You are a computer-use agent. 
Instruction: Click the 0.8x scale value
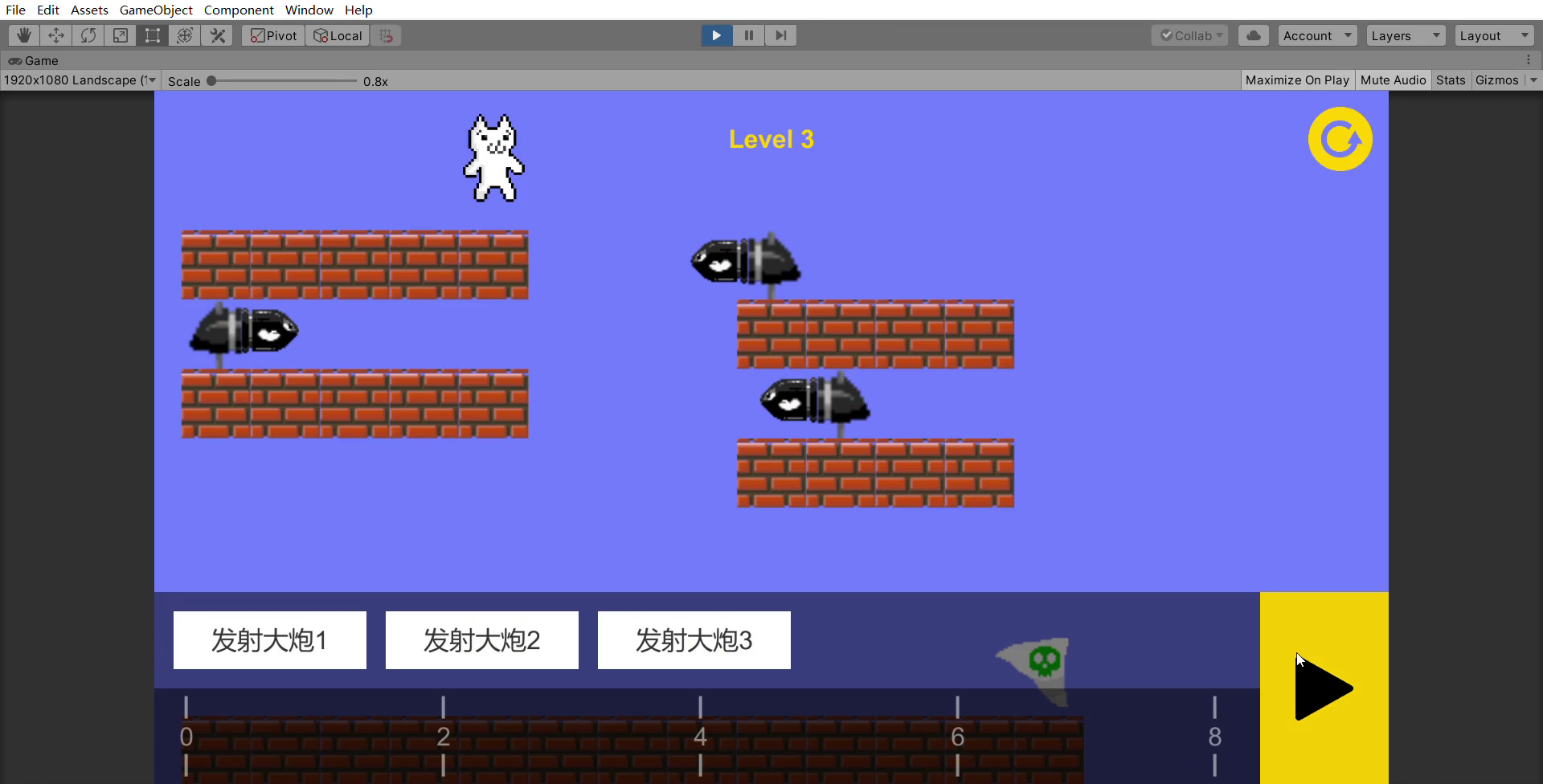pyautogui.click(x=375, y=81)
